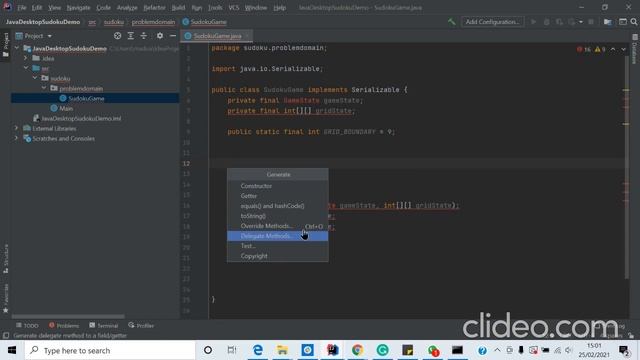Expand the .idea folder

coord(26,58)
